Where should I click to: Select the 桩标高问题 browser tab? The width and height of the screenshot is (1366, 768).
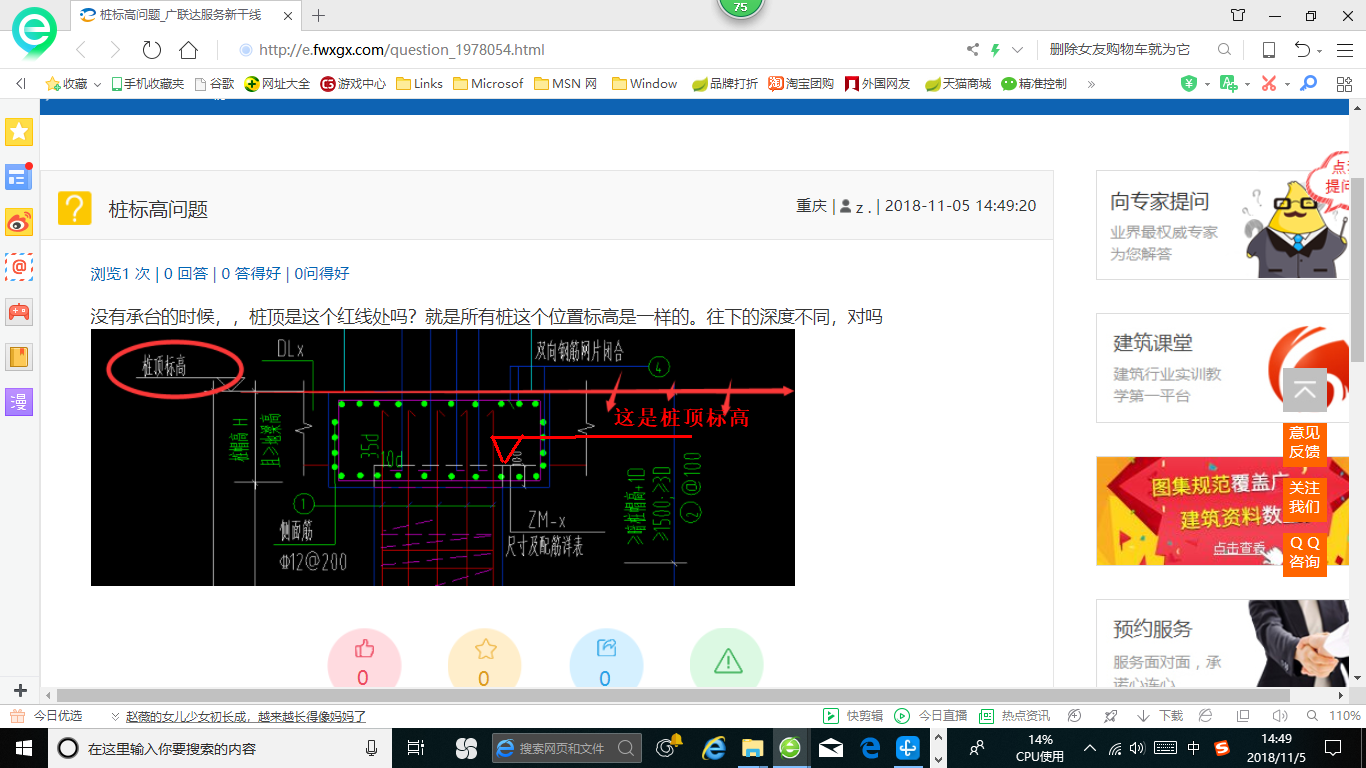pyautogui.click(x=185, y=15)
